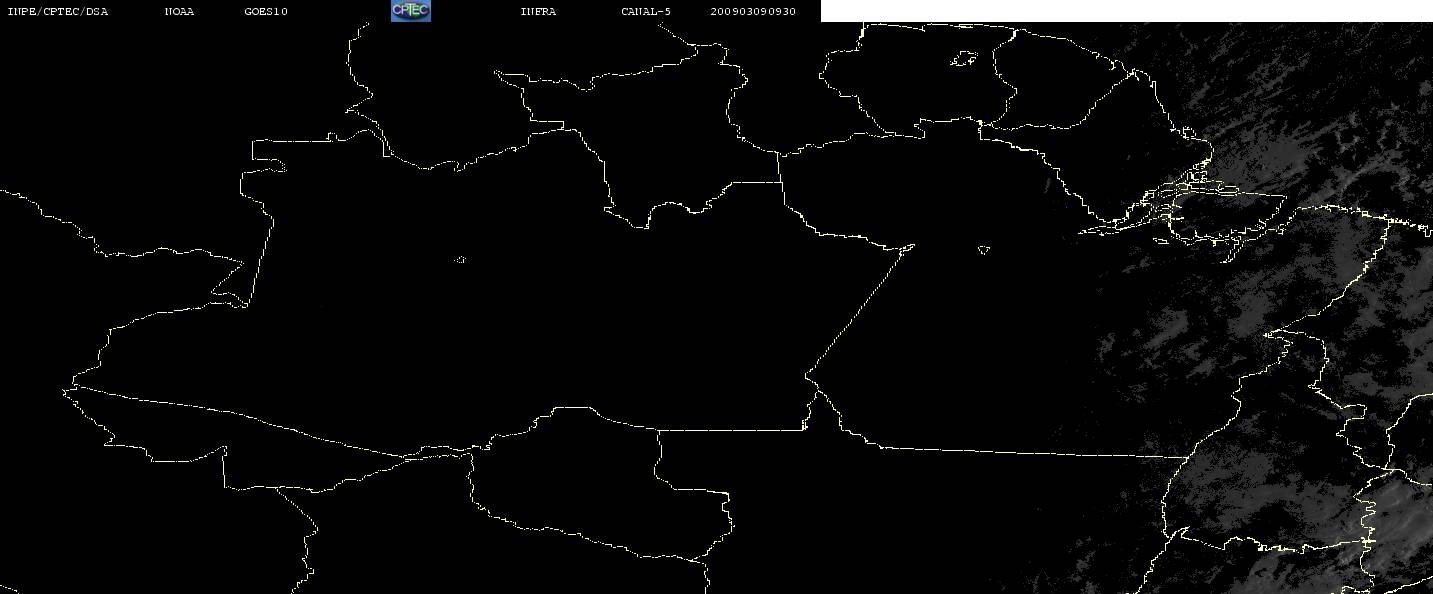
Task: Click the 200903090930 timestamp text
Action: coord(753,11)
